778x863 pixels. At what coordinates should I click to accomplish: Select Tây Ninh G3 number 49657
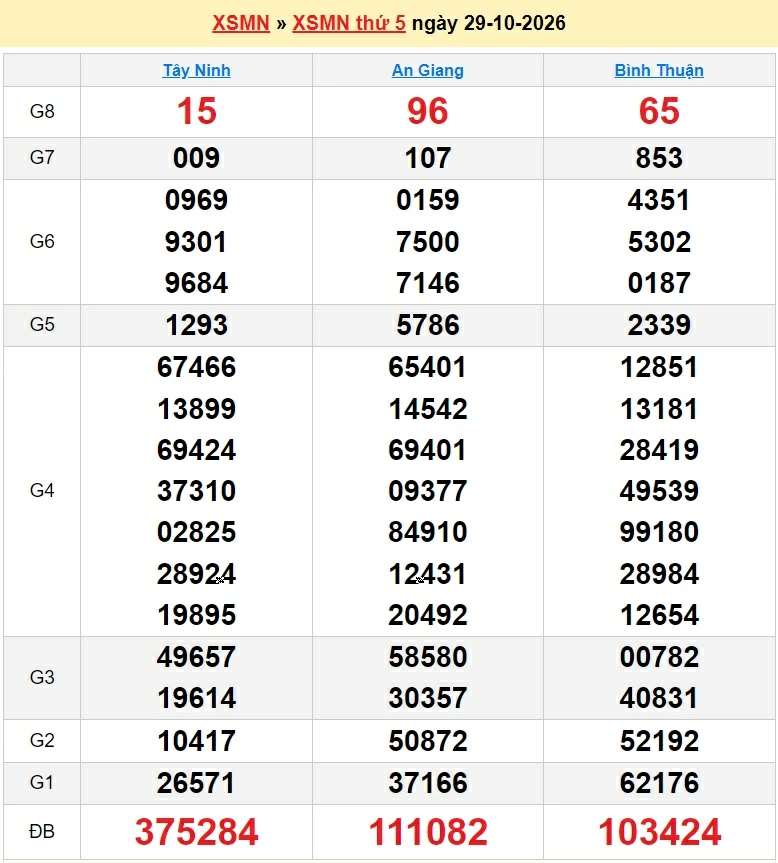coord(196,657)
